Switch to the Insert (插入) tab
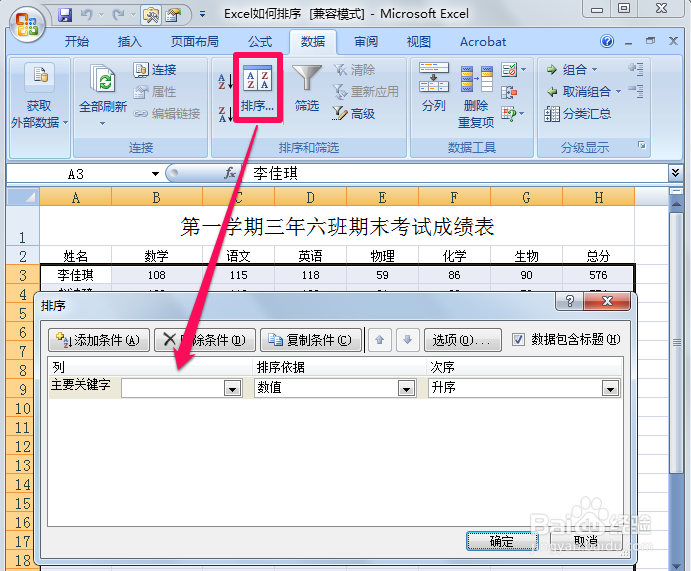Screen dimensions: 691x571 click(130, 41)
